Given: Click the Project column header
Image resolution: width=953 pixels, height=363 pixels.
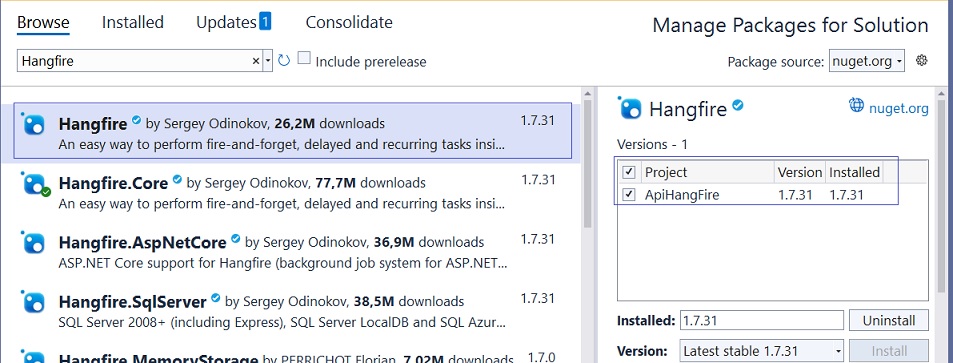Looking at the screenshot, I should (708, 173).
